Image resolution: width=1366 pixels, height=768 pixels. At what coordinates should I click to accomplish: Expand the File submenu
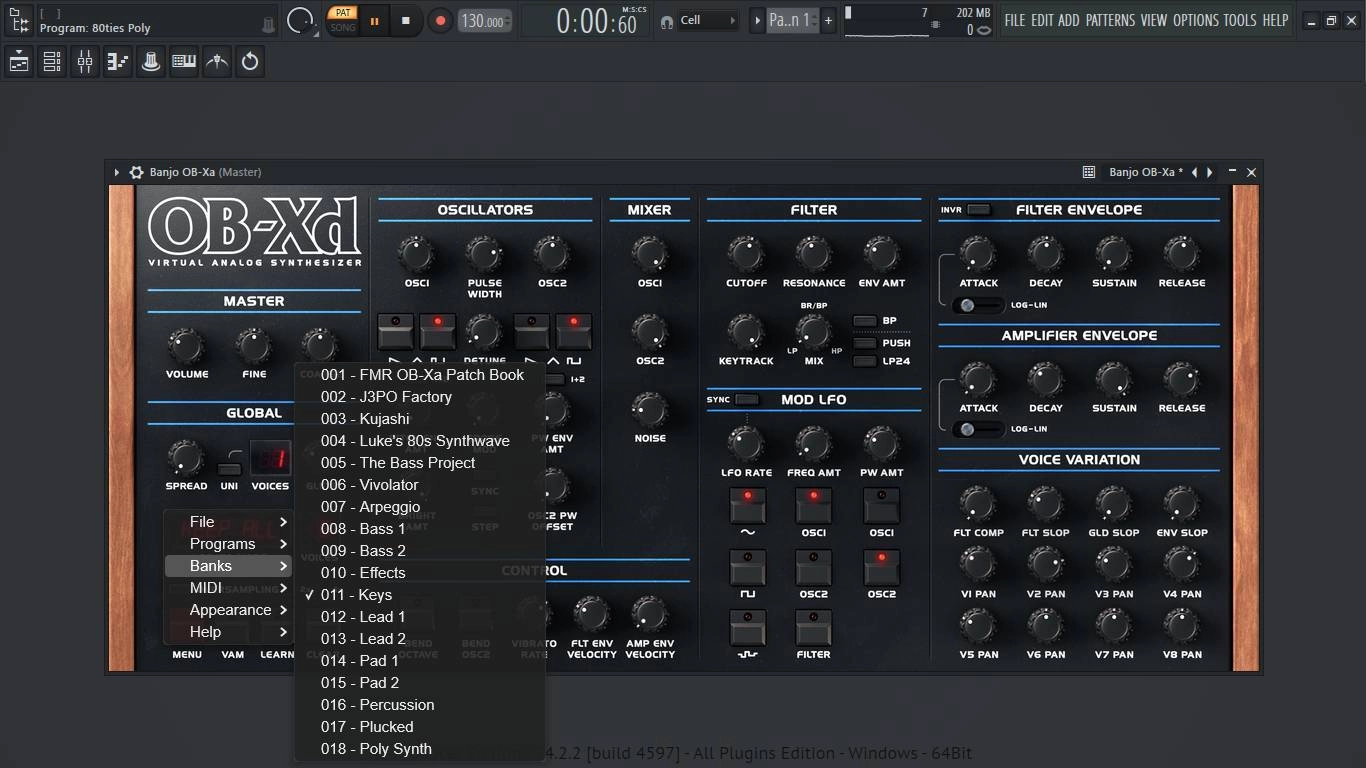pos(228,522)
